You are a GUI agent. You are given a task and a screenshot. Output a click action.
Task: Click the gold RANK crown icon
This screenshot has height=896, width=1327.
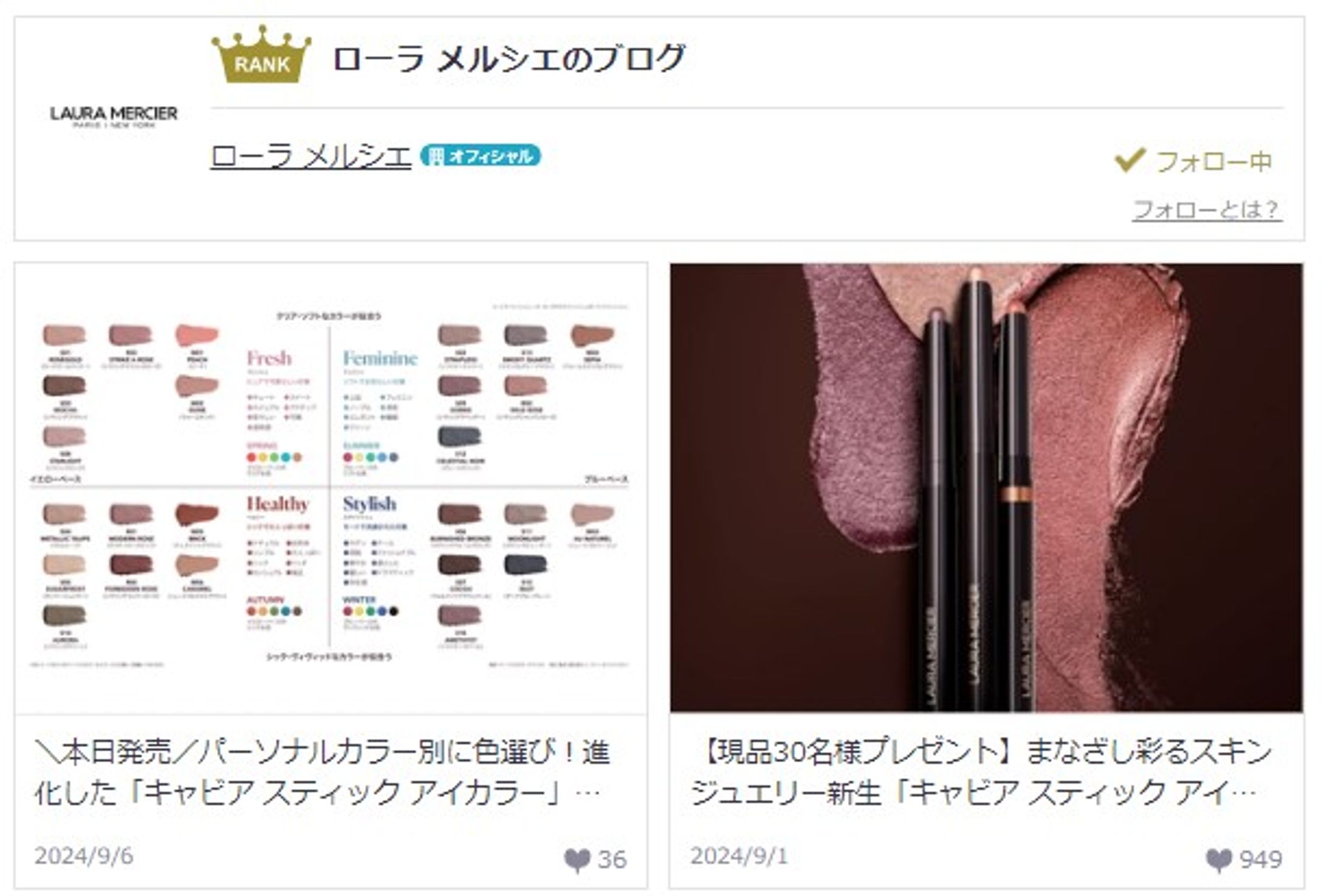pos(261,54)
